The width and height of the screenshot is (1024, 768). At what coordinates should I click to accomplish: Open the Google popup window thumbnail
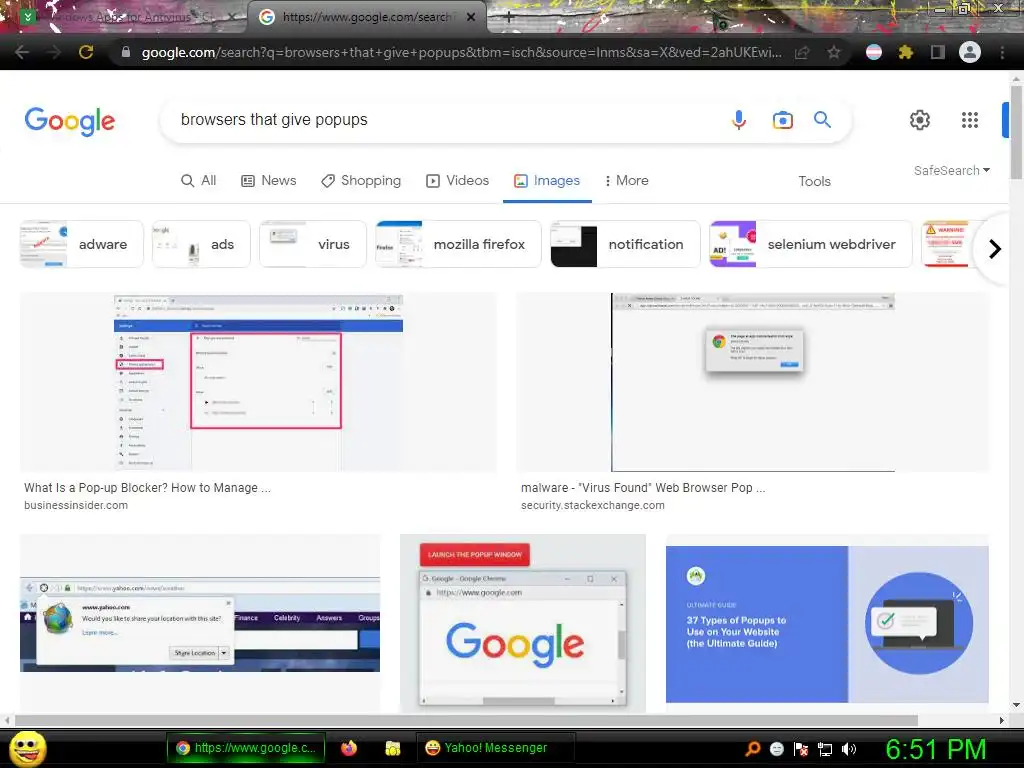(522, 623)
